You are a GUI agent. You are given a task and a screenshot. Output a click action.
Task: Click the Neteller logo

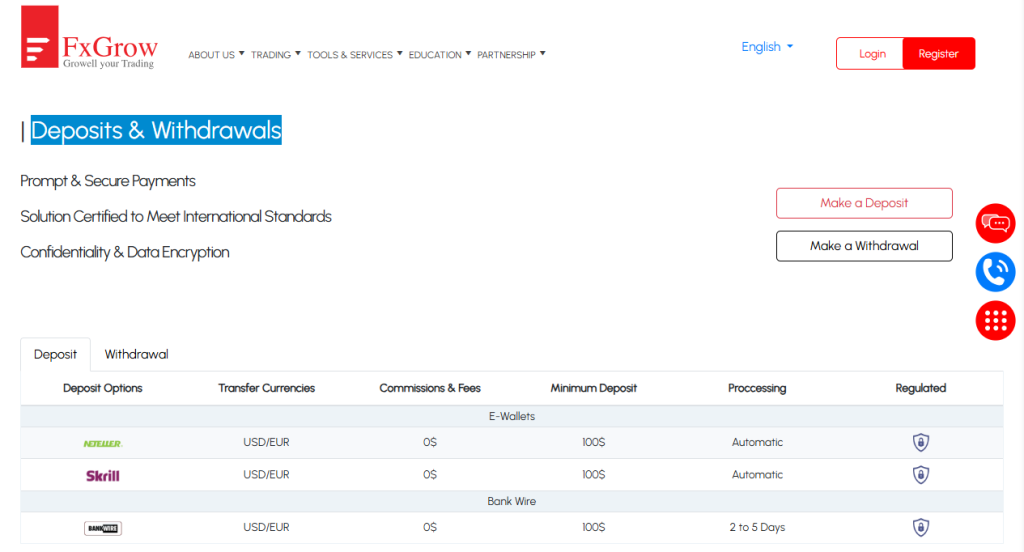tap(103, 443)
